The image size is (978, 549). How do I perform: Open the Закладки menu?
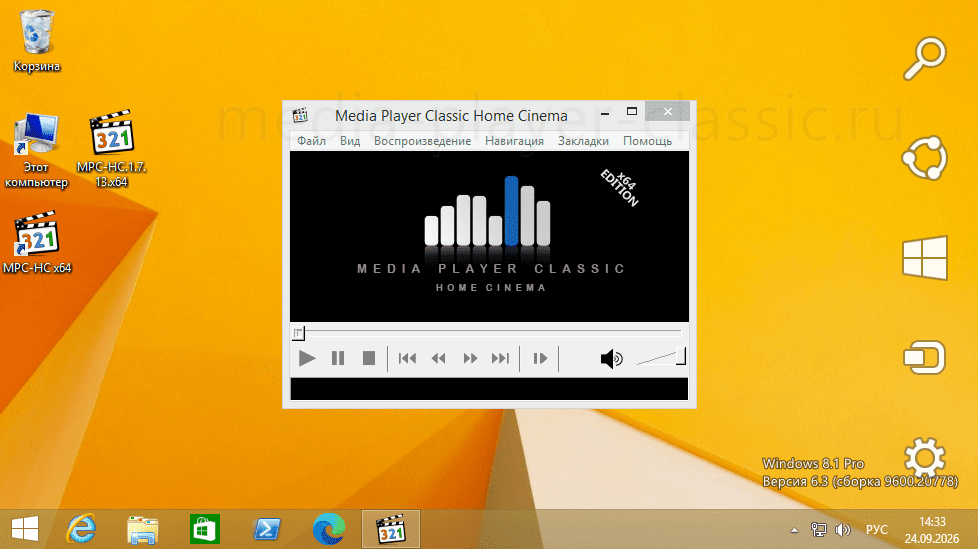click(x=583, y=141)
